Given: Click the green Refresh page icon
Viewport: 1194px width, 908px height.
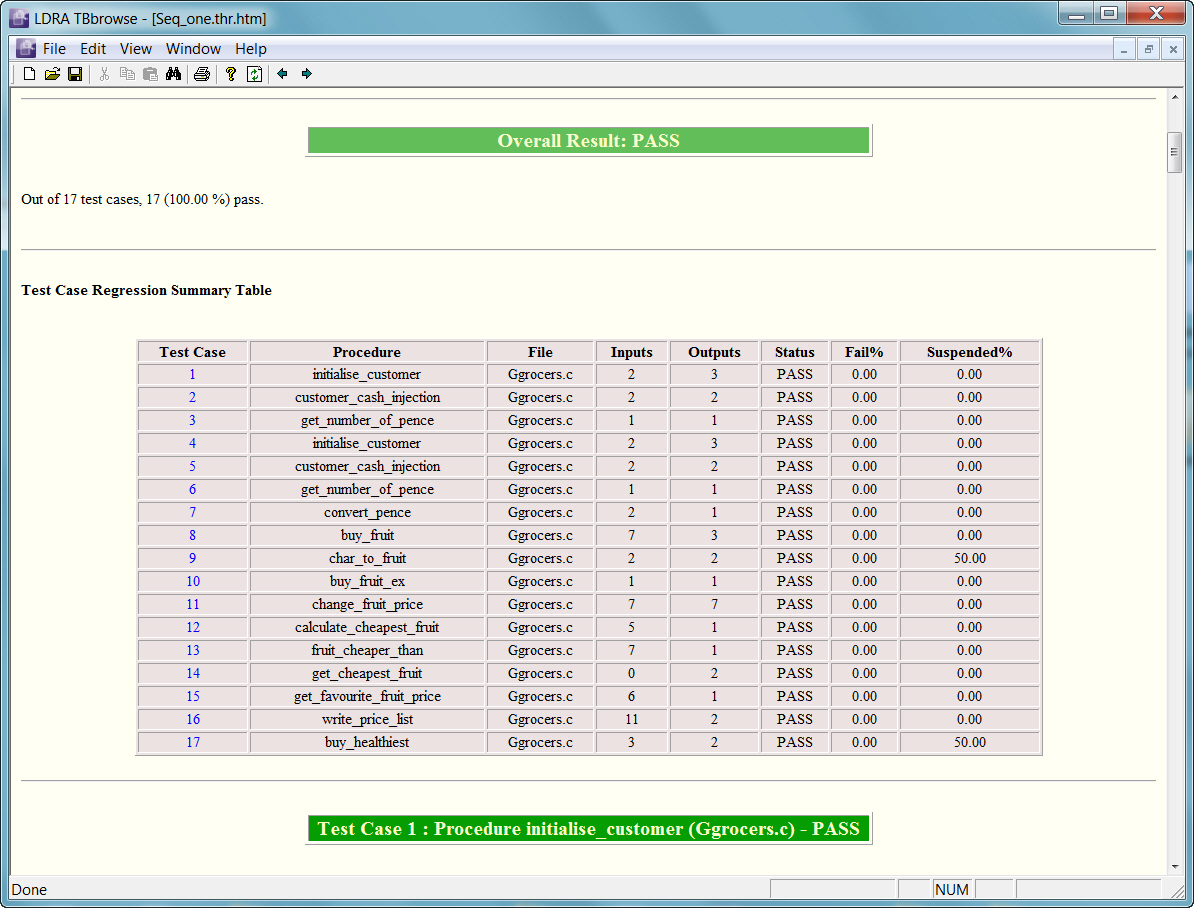Looking at the screenshot, I should click(x=254, y=74).
